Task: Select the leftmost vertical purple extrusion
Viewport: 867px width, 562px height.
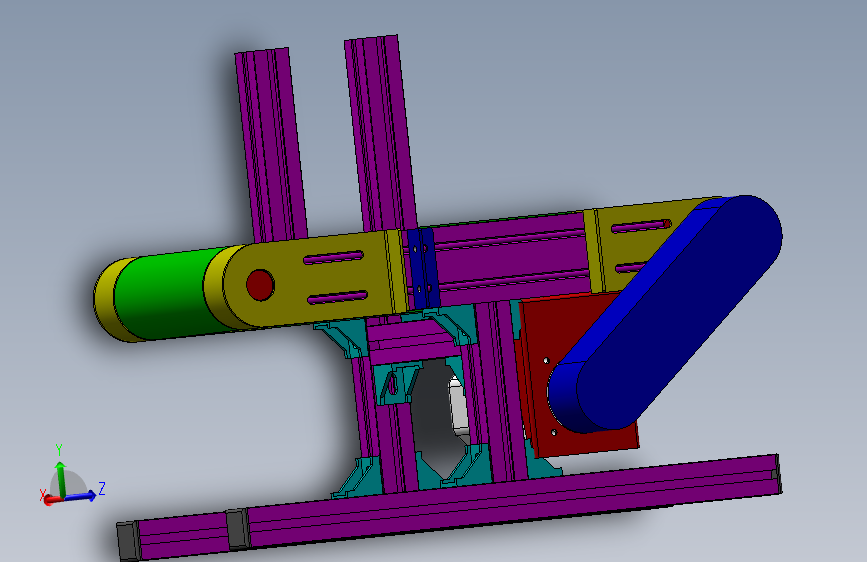Action: click(271, 144)
